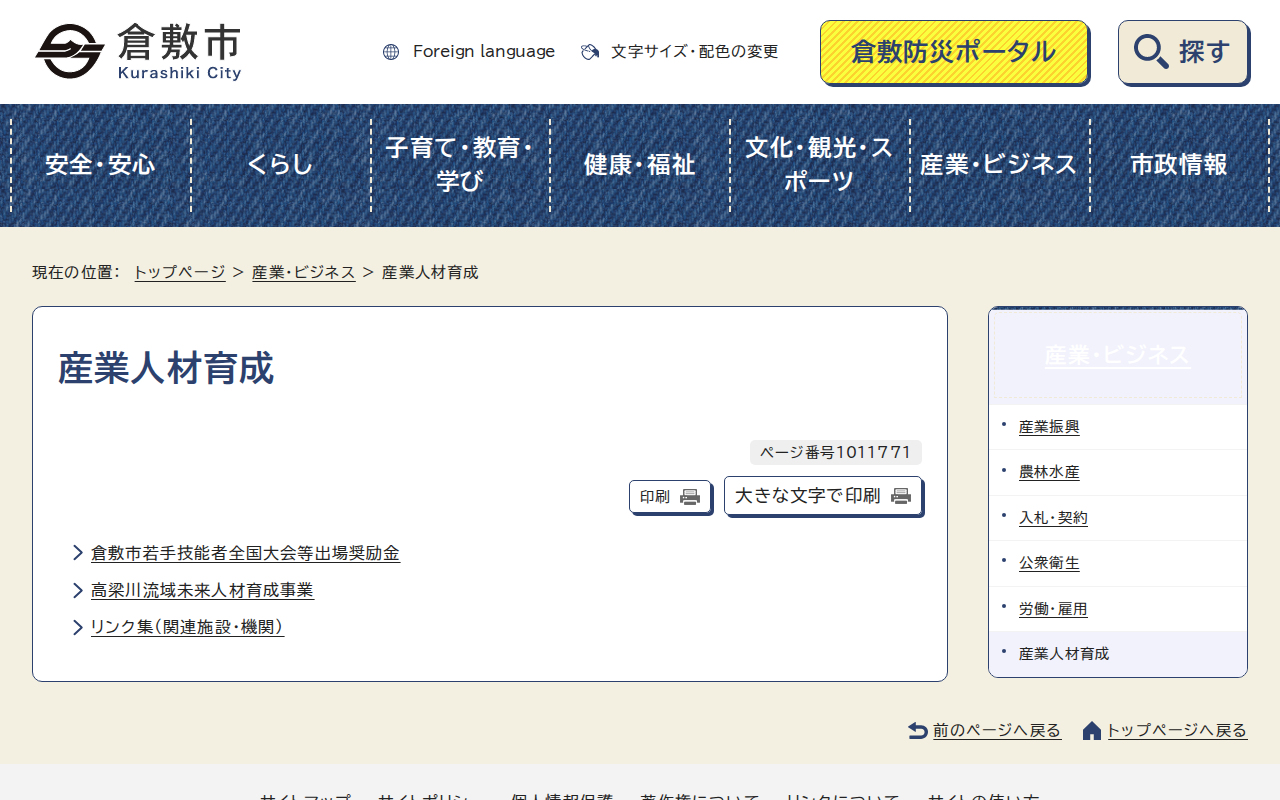Open リンク集(関連施設・機関) link

[187, 627]
